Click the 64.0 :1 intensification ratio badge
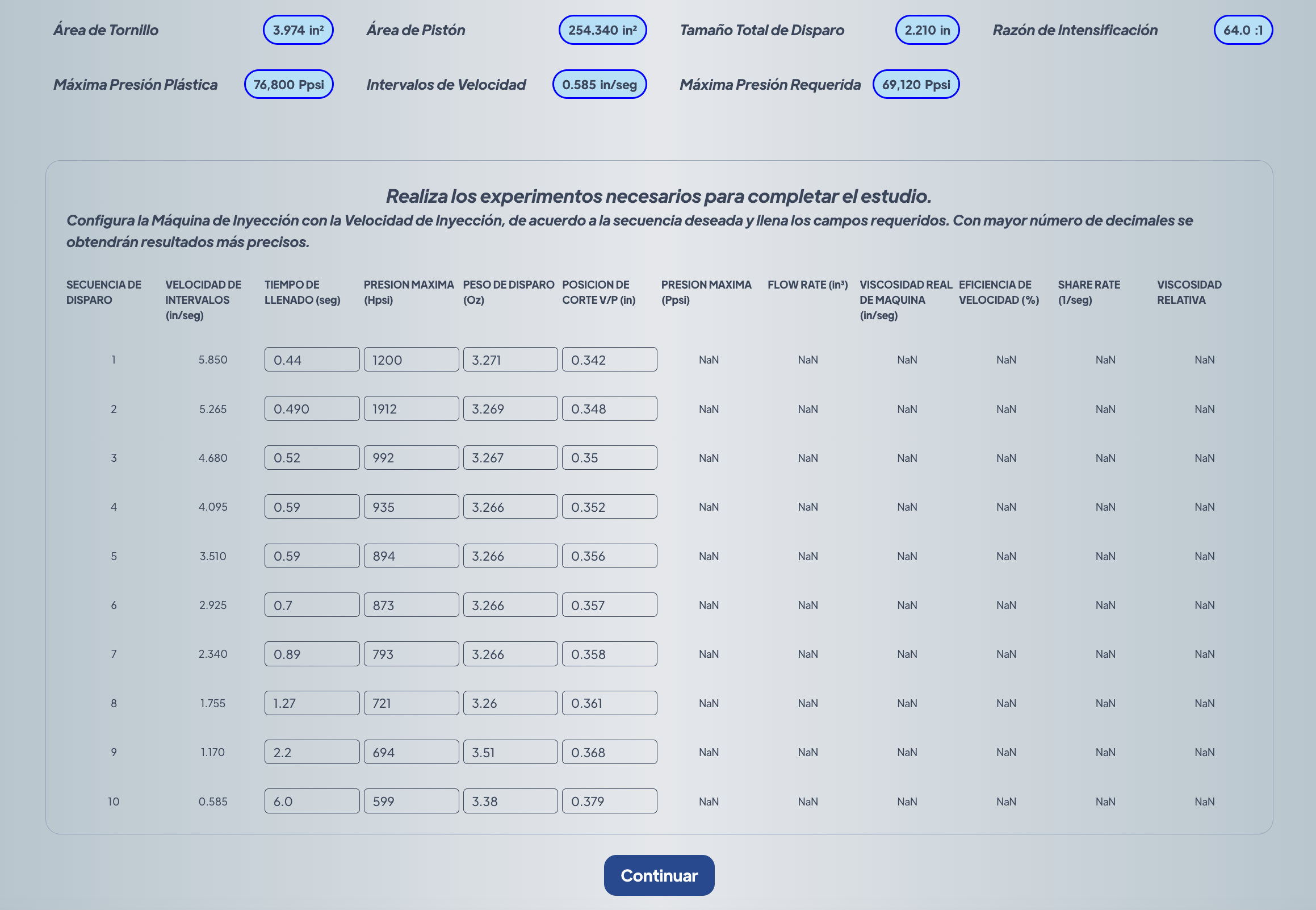The width and height of the screenshot is (1316, 910). [1243, 30]
